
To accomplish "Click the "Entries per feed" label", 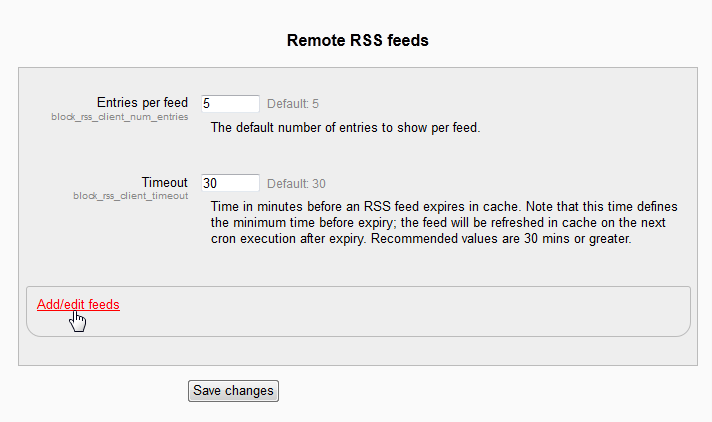I will 142,102.
